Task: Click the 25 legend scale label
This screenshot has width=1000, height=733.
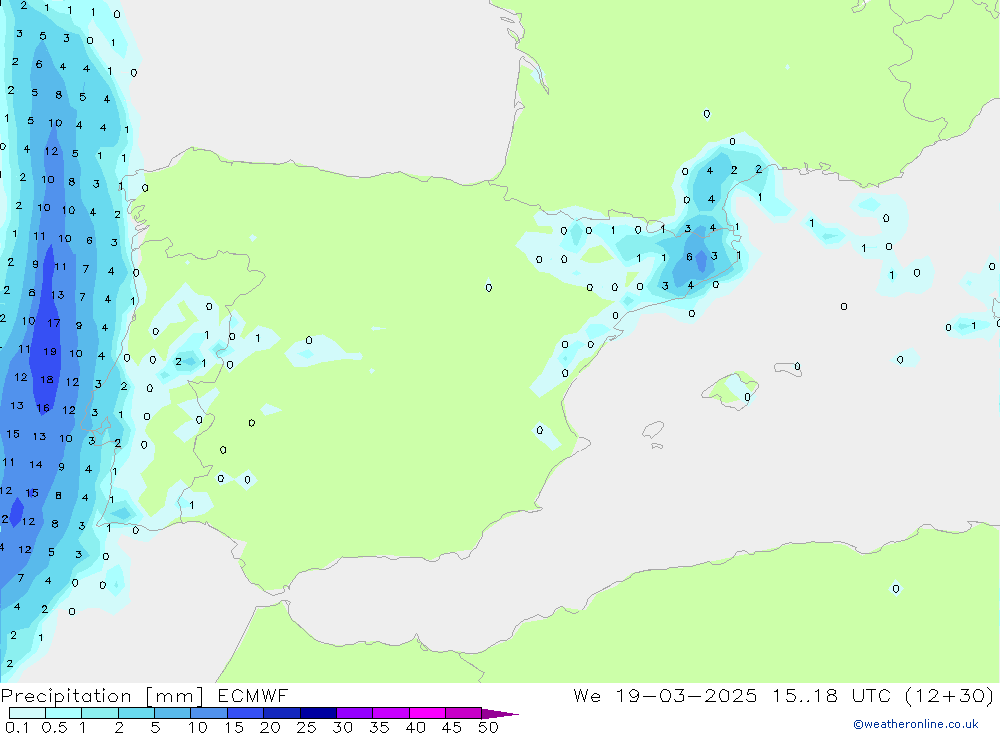Action: coord(306,727)
